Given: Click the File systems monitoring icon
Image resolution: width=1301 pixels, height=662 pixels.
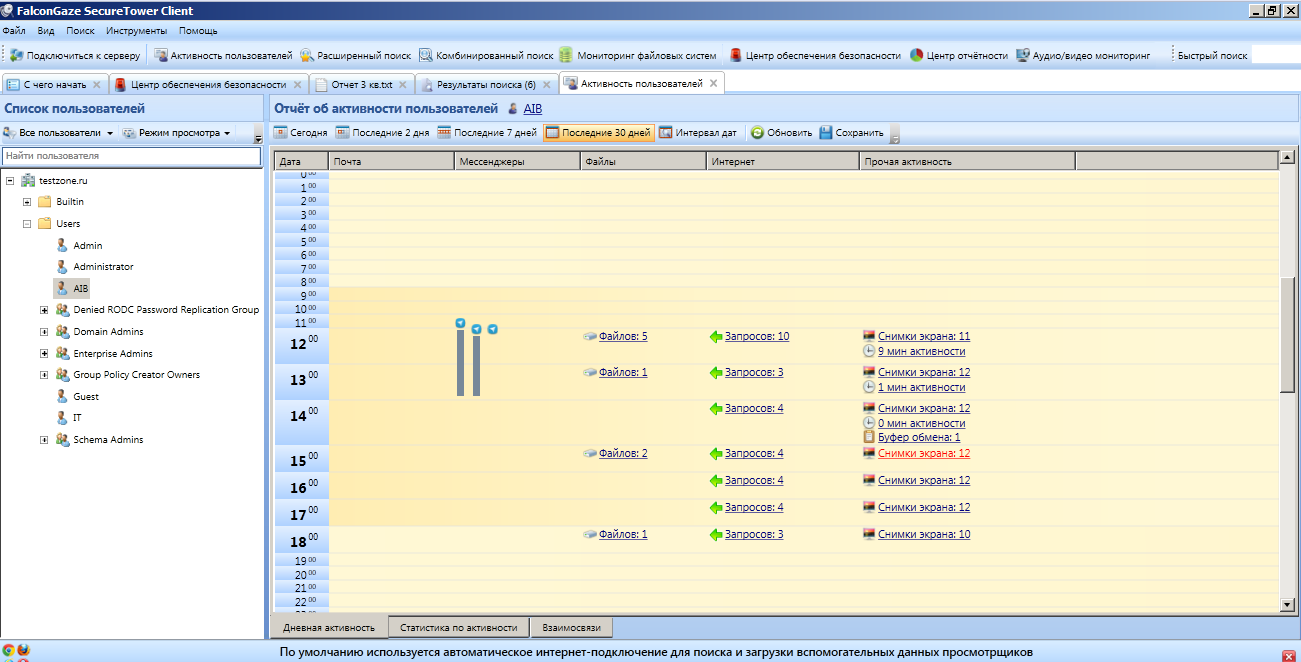Looking at the screenshot, I should 567,56.
